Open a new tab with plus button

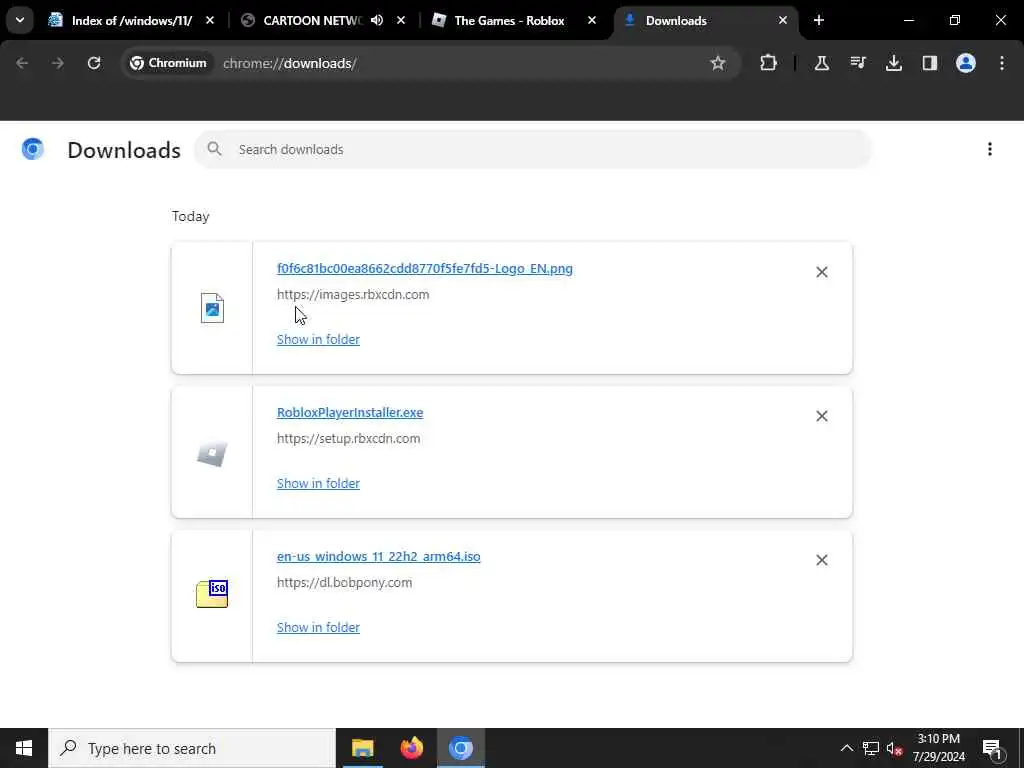tap(819, 20)
